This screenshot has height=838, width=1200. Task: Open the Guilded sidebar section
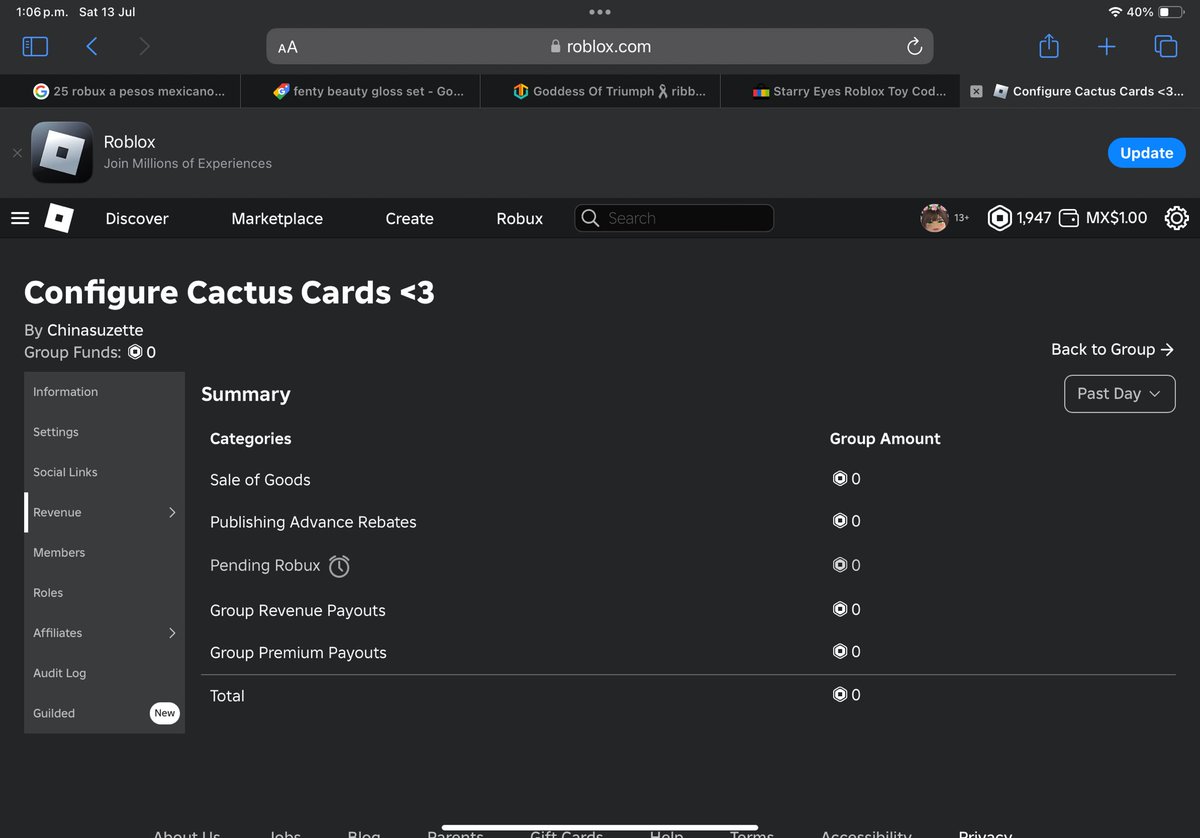105,713
